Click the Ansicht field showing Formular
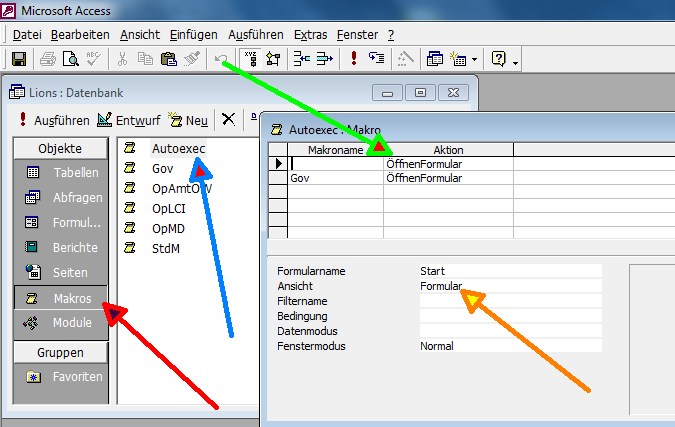Viewport: 675px width, 427px height. click(x=511, y=286)
